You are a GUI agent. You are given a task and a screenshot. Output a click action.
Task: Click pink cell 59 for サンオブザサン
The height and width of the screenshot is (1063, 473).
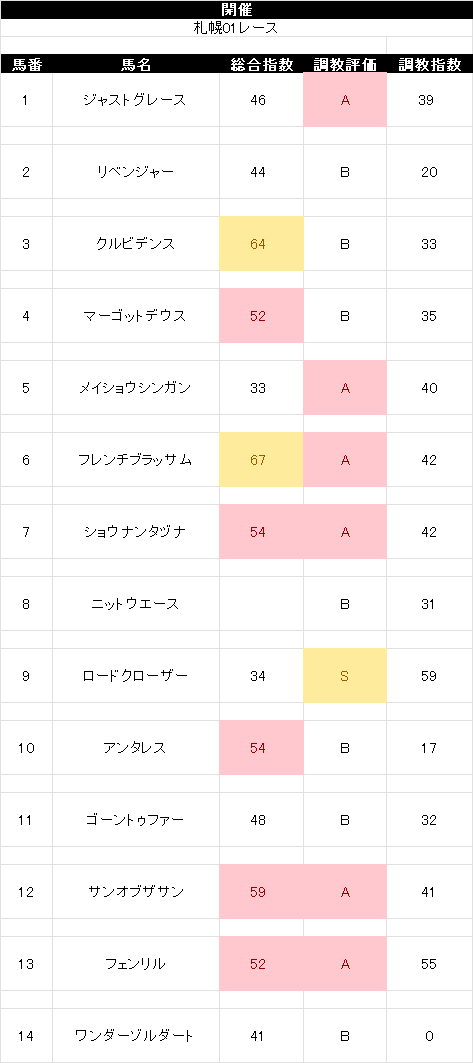point(262,892)
